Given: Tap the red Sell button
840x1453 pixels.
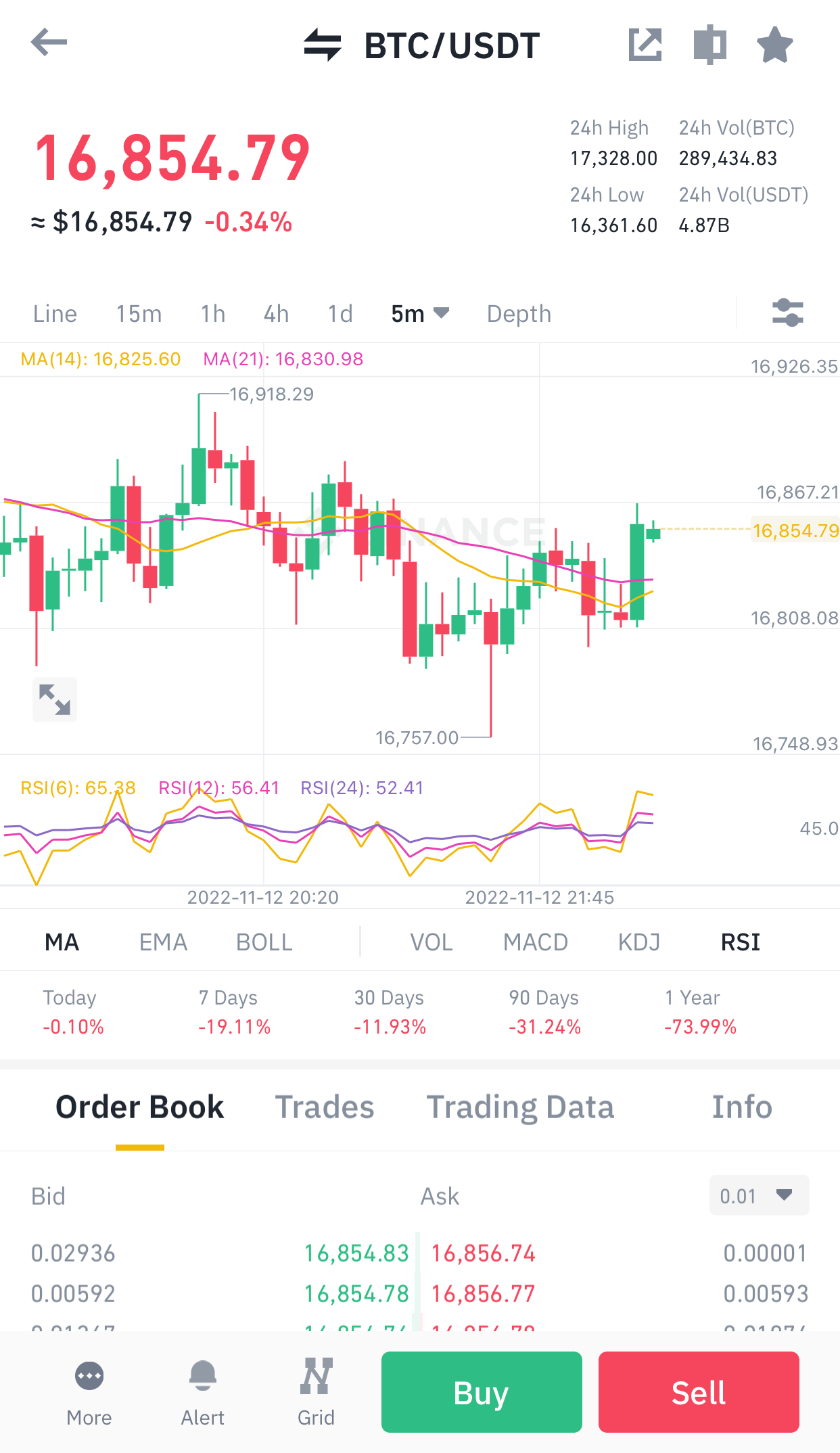Looking at the screenshot, I should [x=699, y=1392].
